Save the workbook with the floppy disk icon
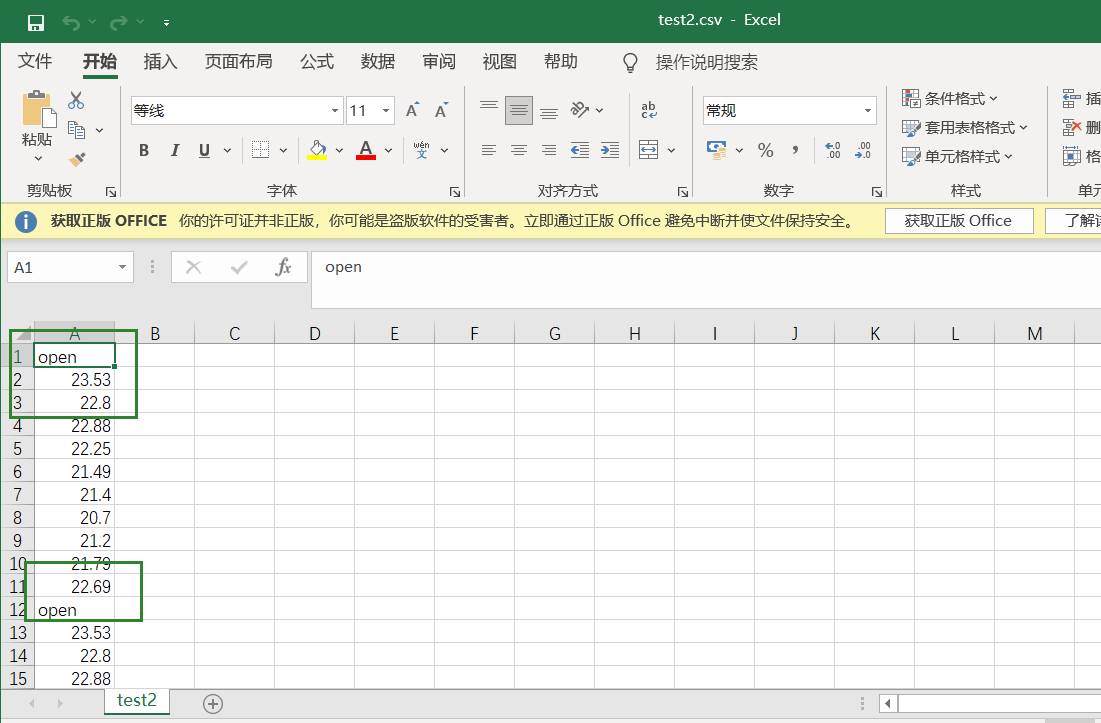Image resolution: width=1101 pixels, height=723 pixels. coord(36,22)
